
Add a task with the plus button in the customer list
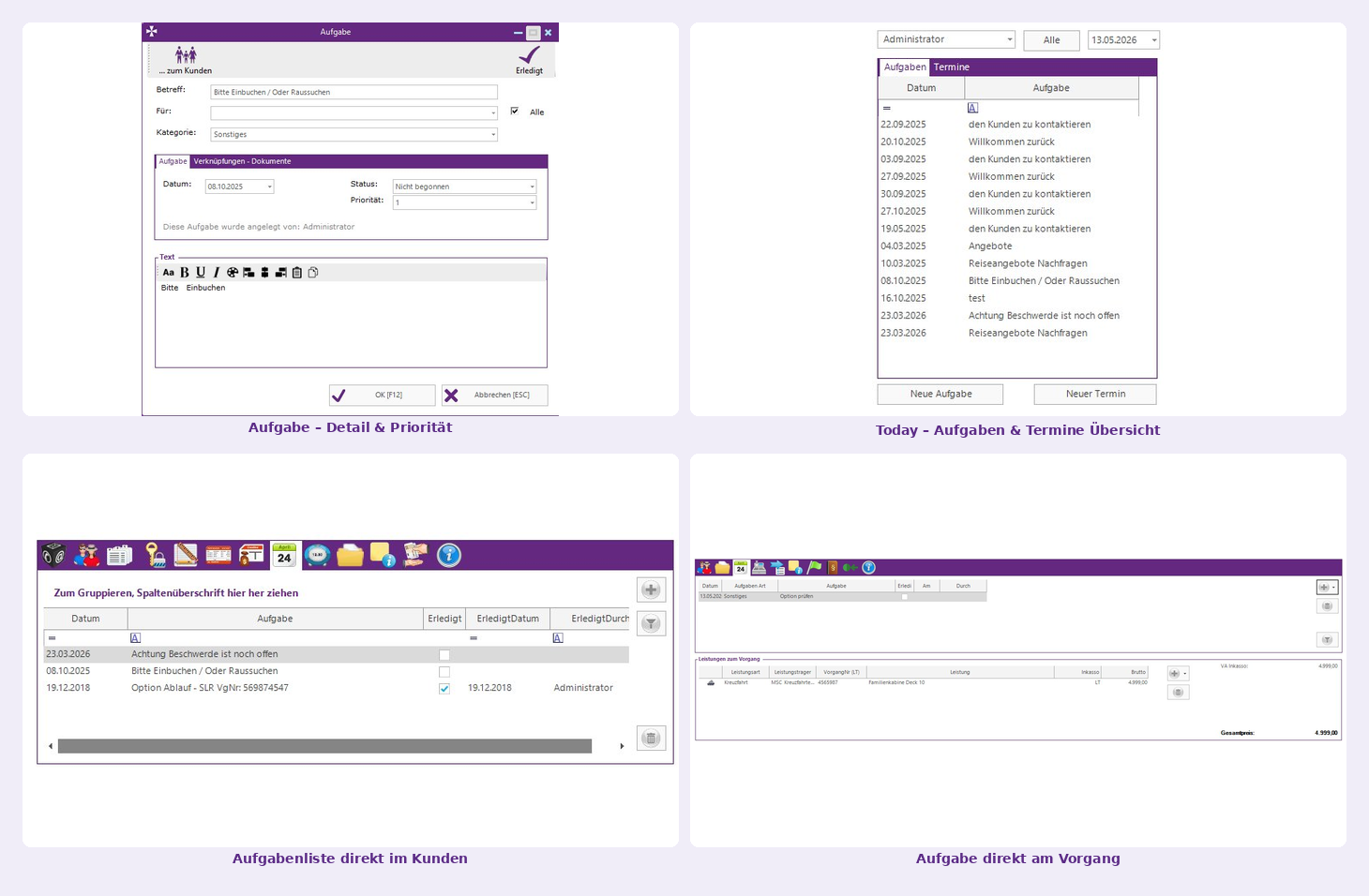coord(651,590)
